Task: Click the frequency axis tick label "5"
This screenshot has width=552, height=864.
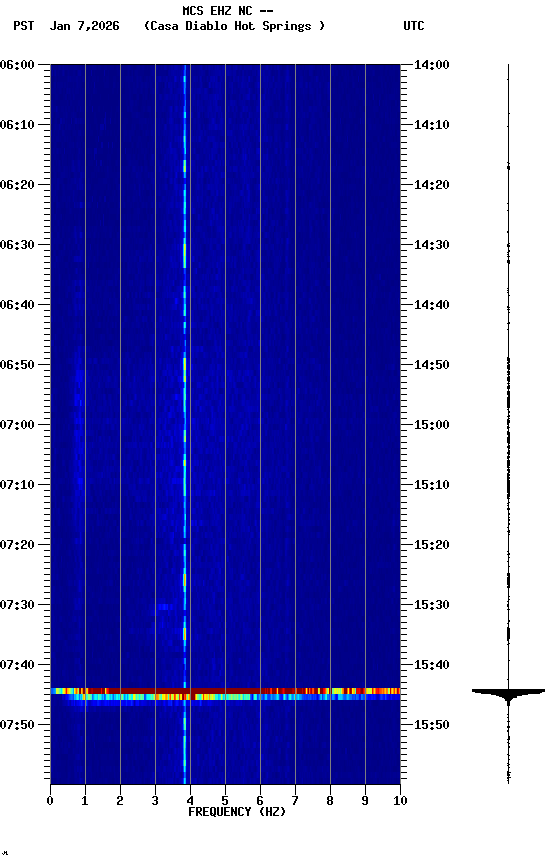Action: (225, 801)
